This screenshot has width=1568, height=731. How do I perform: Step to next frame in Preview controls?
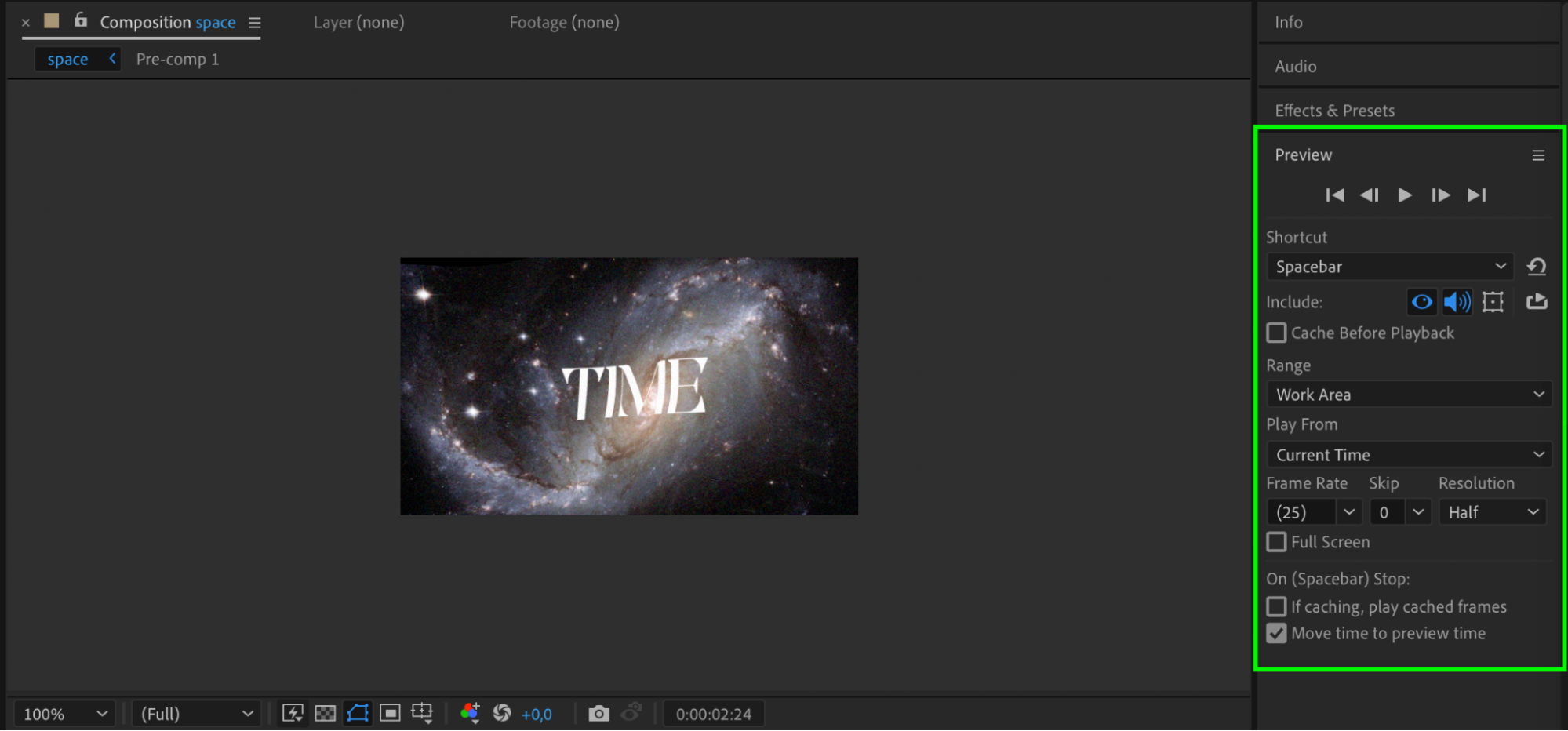[1440, 195]
